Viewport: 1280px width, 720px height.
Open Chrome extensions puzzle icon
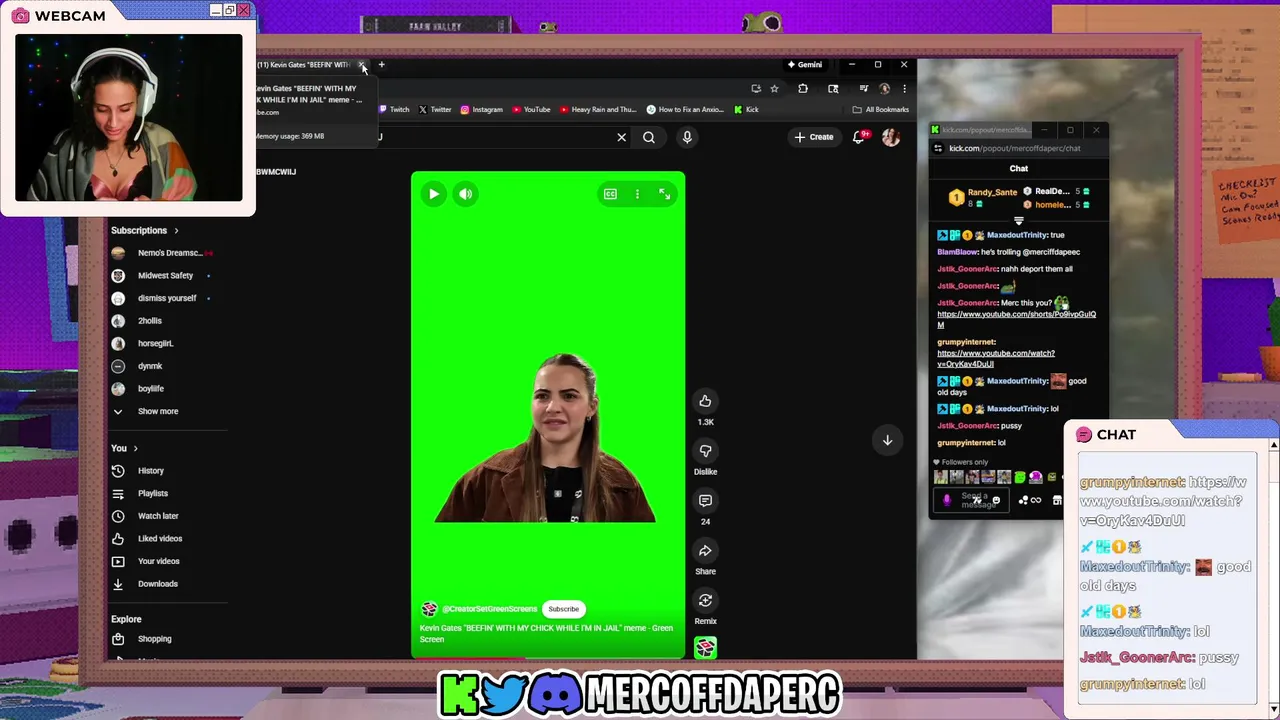(803, 88)
